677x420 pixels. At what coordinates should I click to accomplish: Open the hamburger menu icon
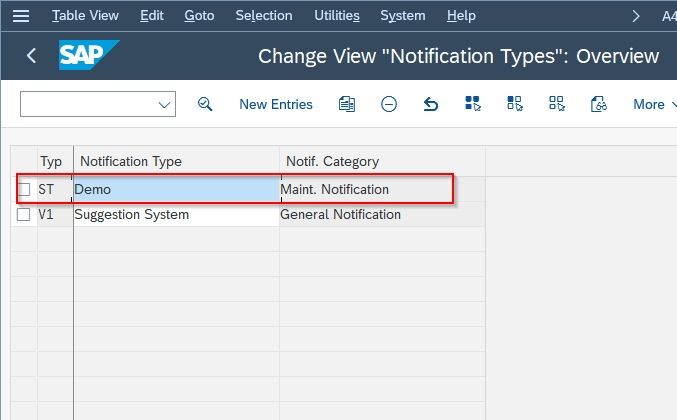click(21, 16)
